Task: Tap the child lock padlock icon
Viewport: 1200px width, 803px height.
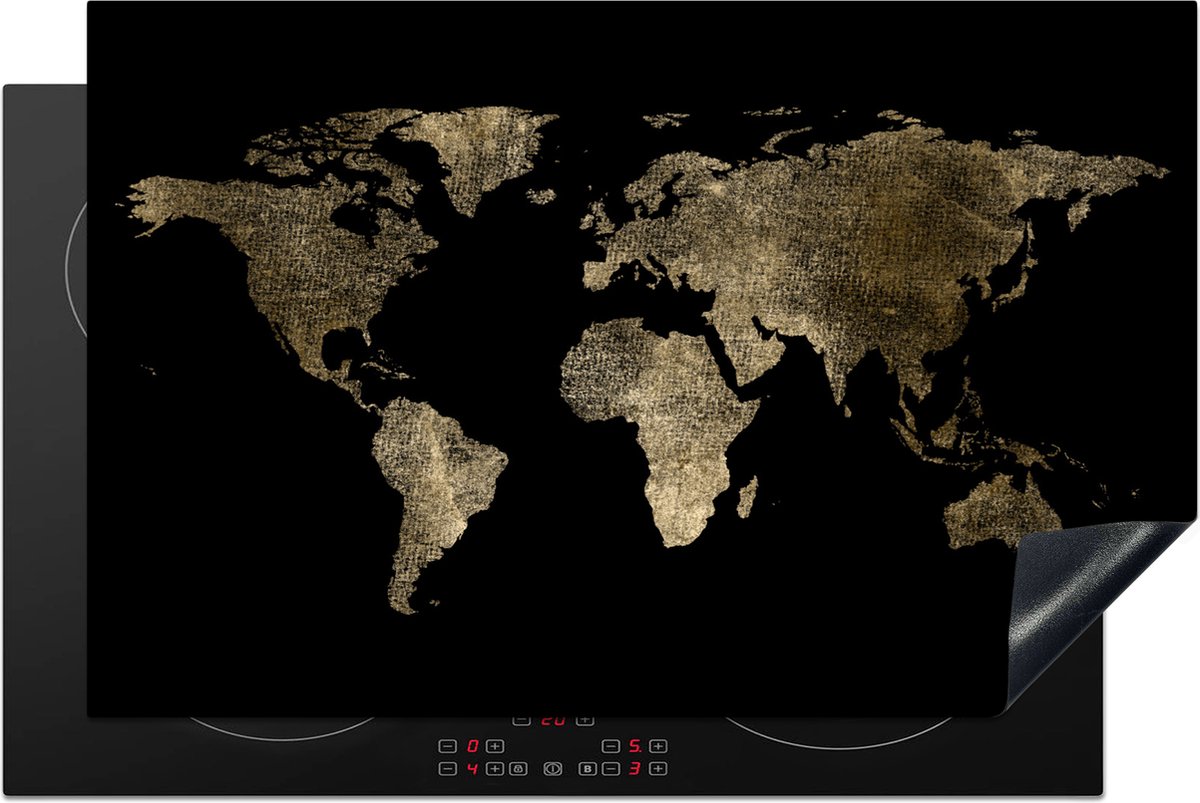Action: 518,769
